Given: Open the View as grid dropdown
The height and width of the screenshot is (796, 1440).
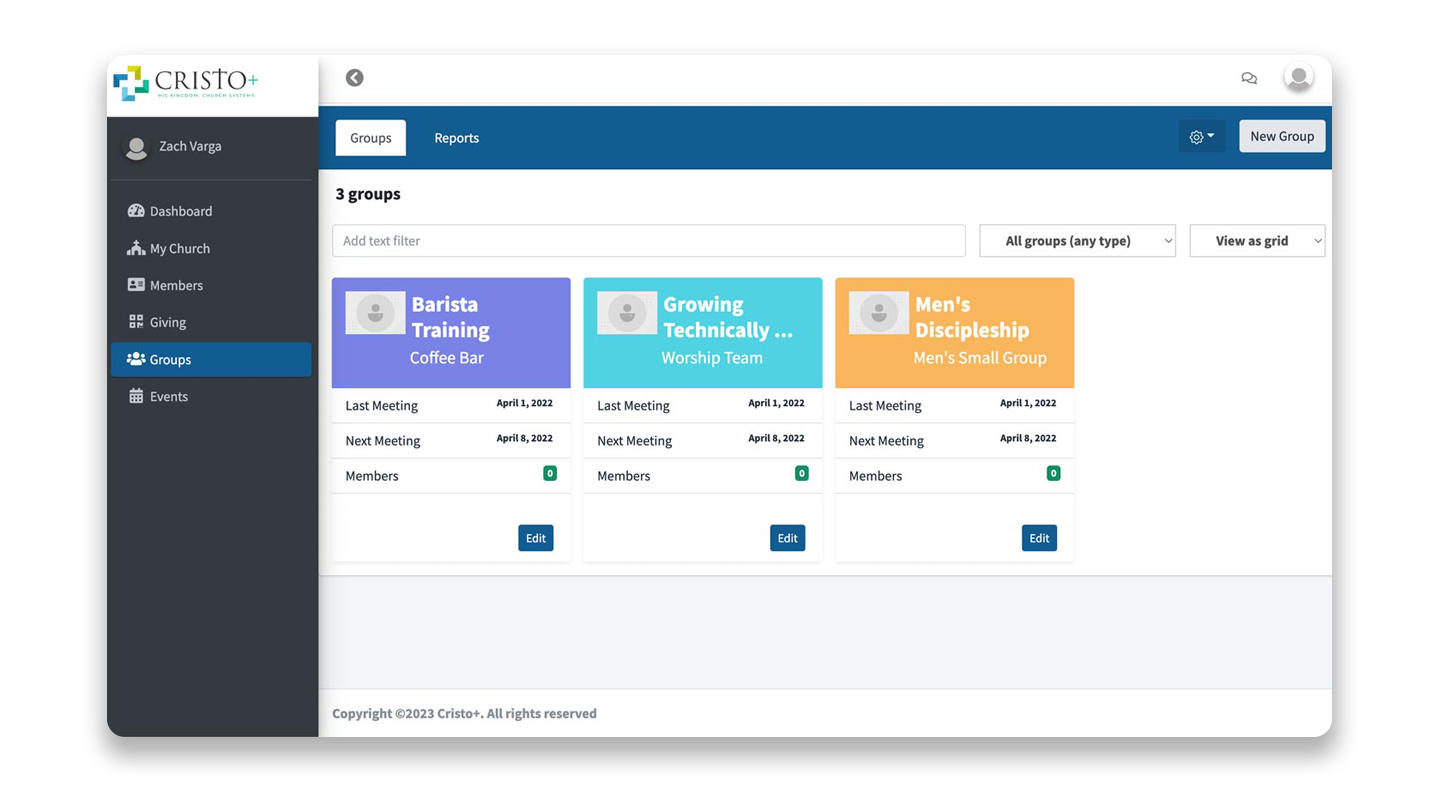Looking at the screenshot, I should coord(1257,241).
